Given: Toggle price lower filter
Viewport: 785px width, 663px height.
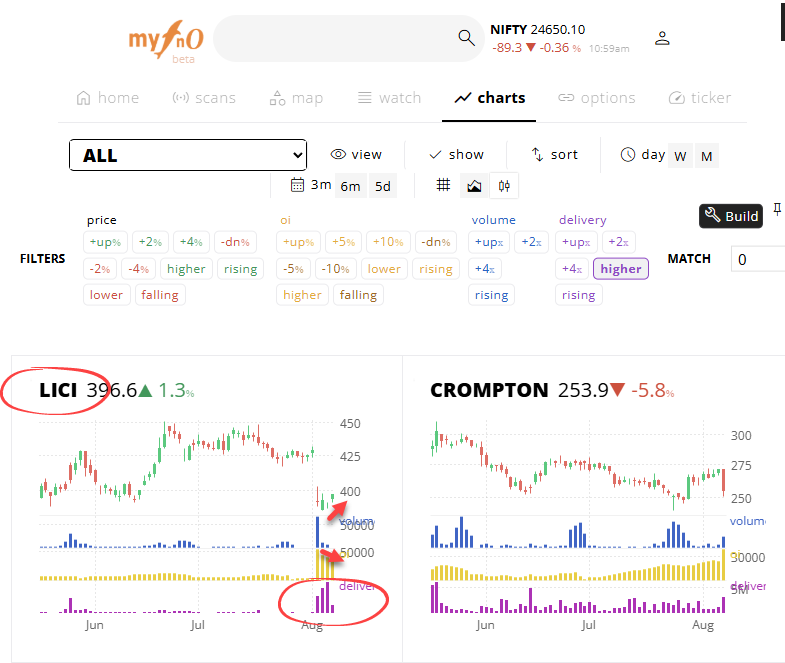Looking at the screenshot, I should click(x=107, y=295).
